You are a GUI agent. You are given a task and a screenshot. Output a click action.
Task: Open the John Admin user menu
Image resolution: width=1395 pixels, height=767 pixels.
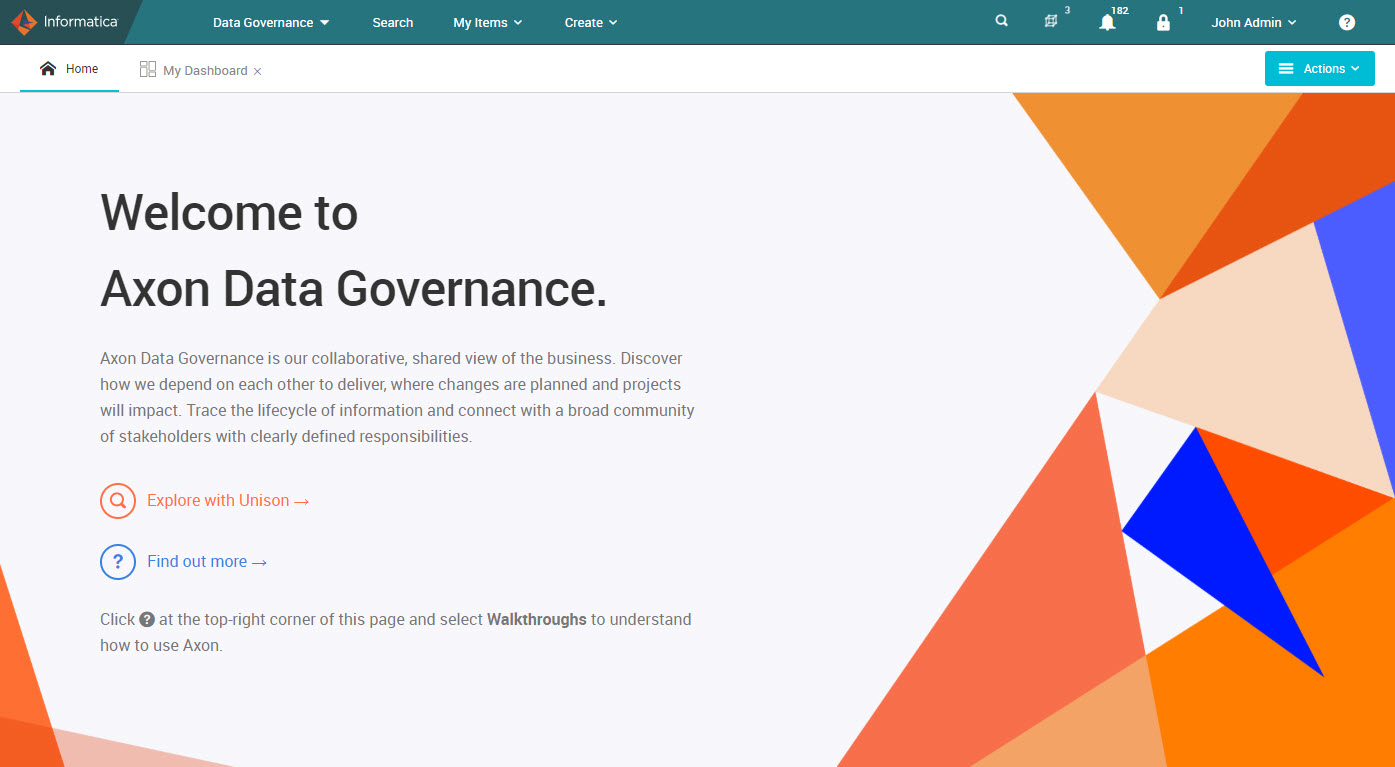1254,22
